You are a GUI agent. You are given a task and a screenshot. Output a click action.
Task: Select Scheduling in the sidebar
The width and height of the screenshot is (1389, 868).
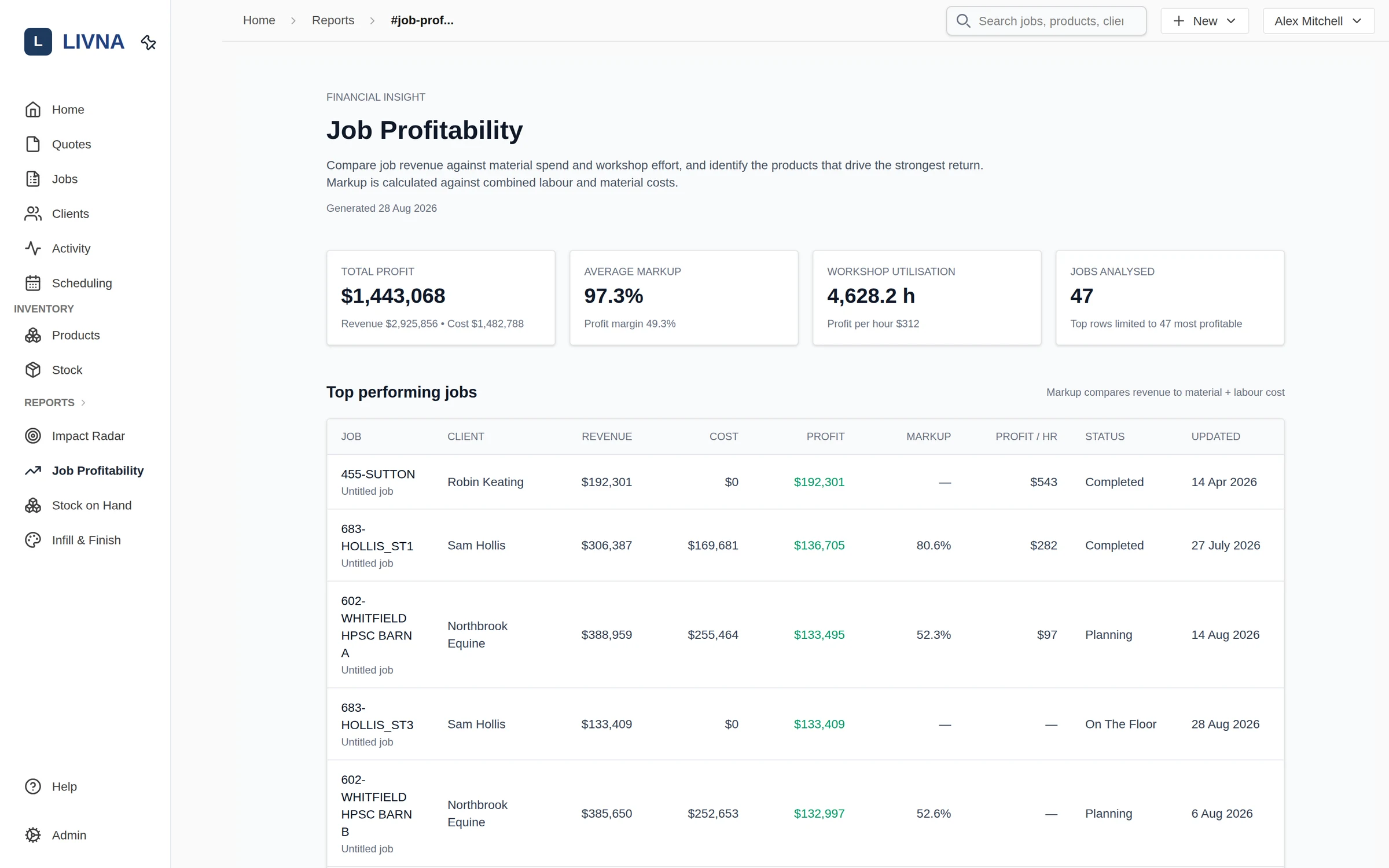click(82, 283)
